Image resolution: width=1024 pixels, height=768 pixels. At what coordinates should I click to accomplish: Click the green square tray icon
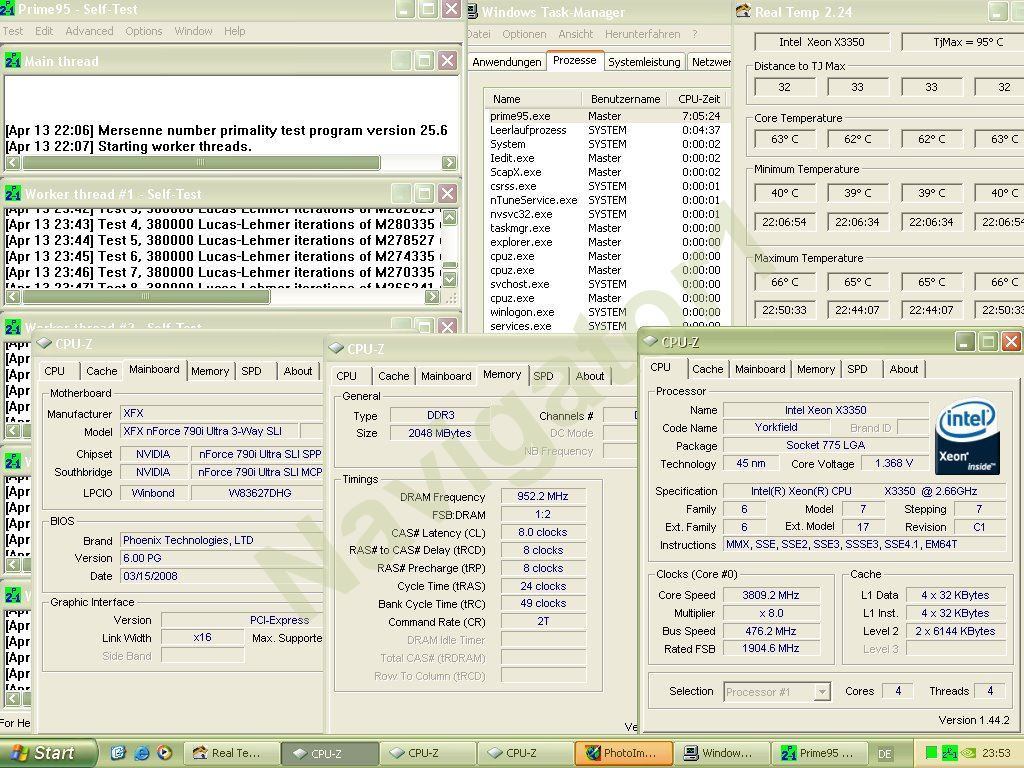pyautogui.click(x=932, y=753)
